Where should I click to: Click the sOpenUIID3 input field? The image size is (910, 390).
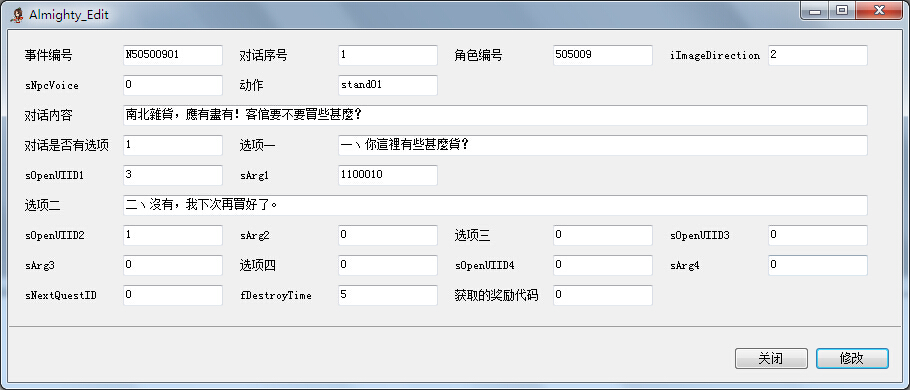pyautogui.click(x=818, y=235)
